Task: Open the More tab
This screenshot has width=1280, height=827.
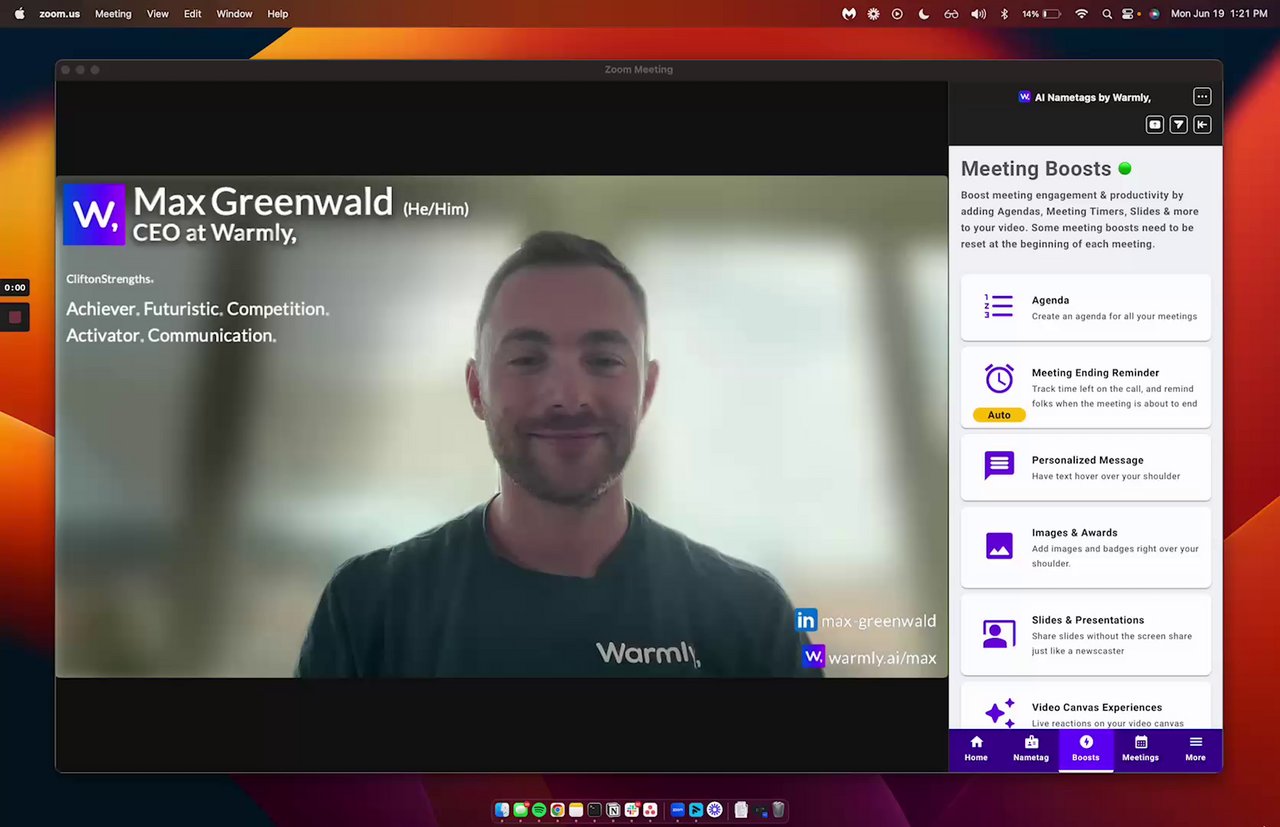Action: [1195, 750]
